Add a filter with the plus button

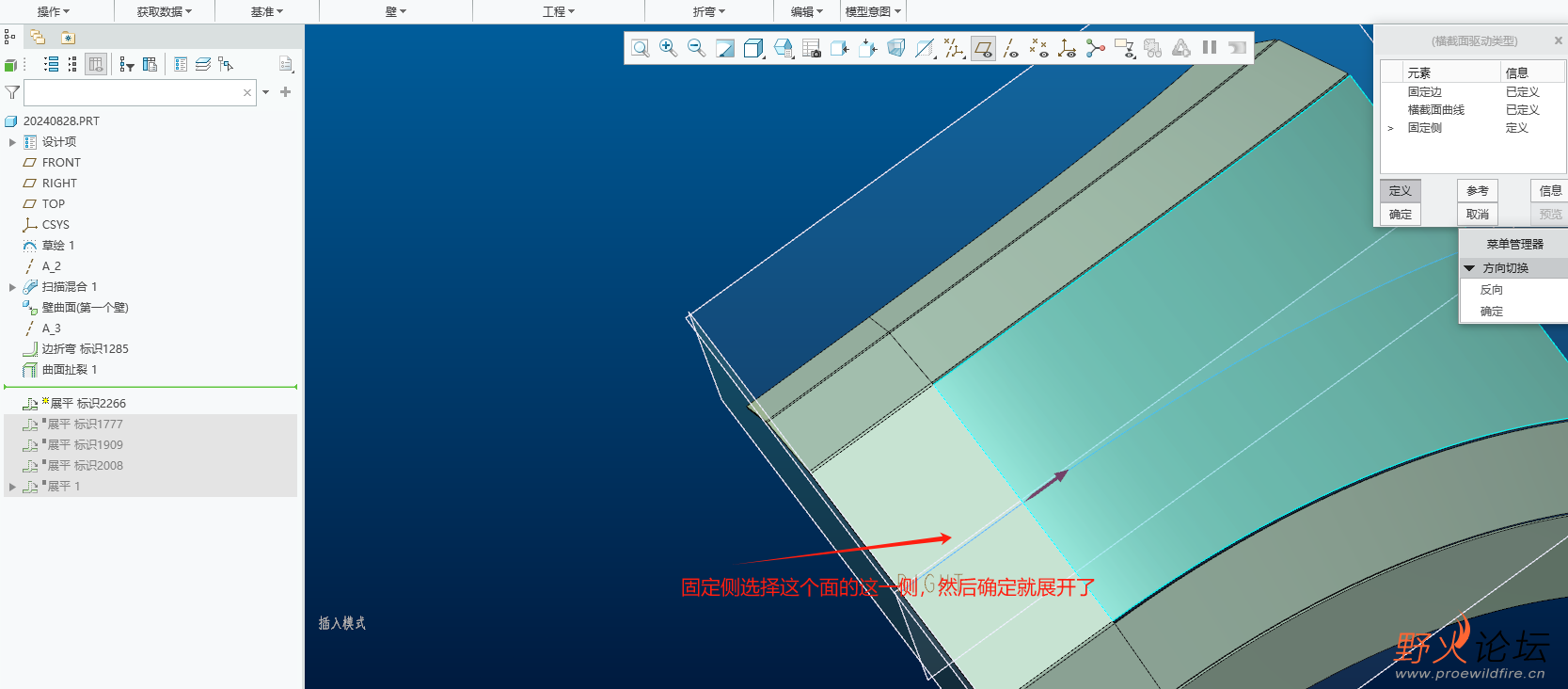point(286,92)
